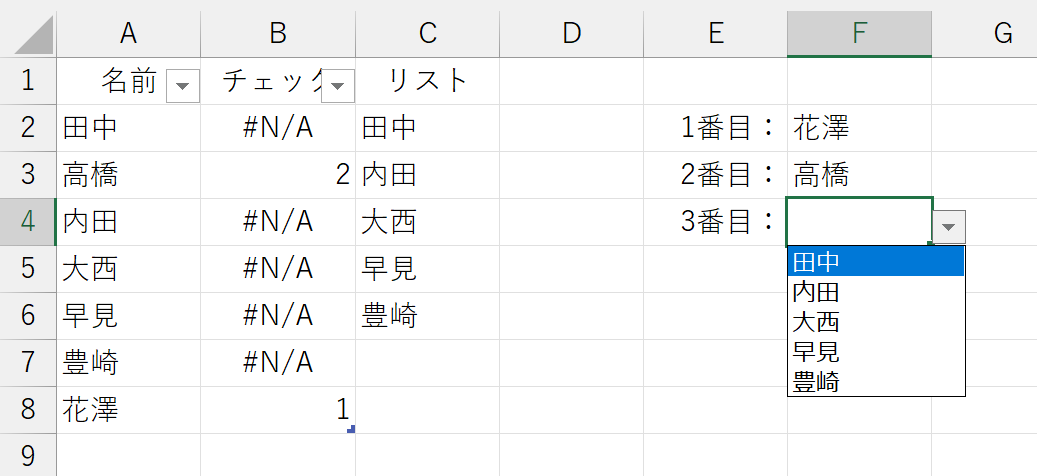Select column A header
Screen dimensions: 1037x476
coord(128,33)
